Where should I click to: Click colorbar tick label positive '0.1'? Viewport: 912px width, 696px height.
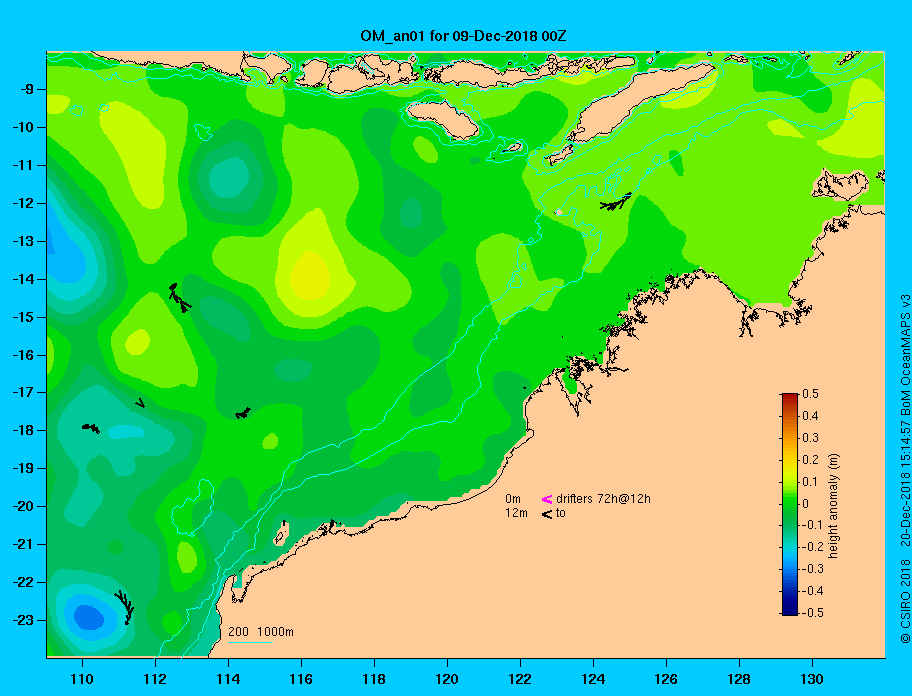[810, 482]
